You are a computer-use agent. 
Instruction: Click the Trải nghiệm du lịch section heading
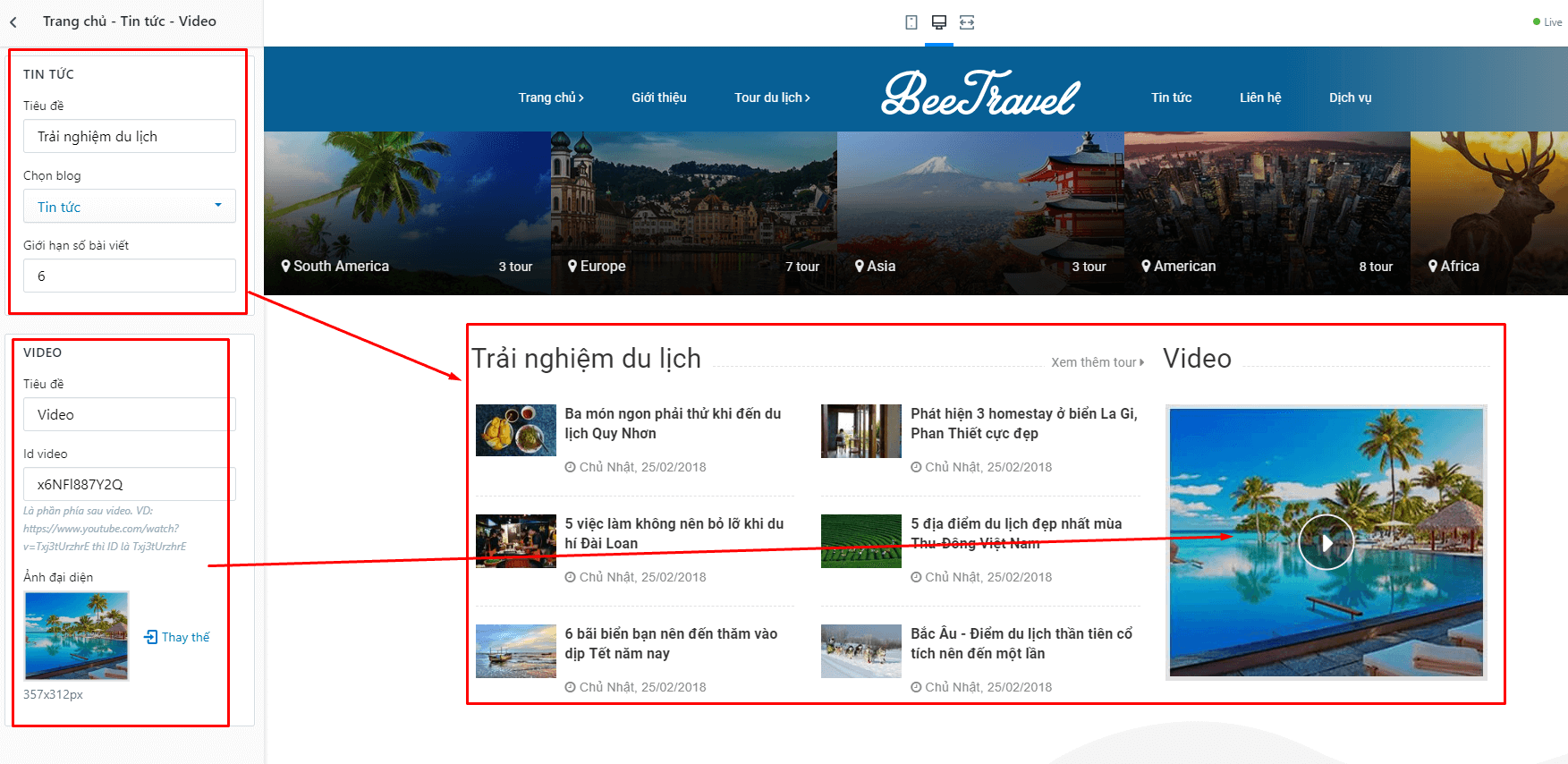[586, 359]
